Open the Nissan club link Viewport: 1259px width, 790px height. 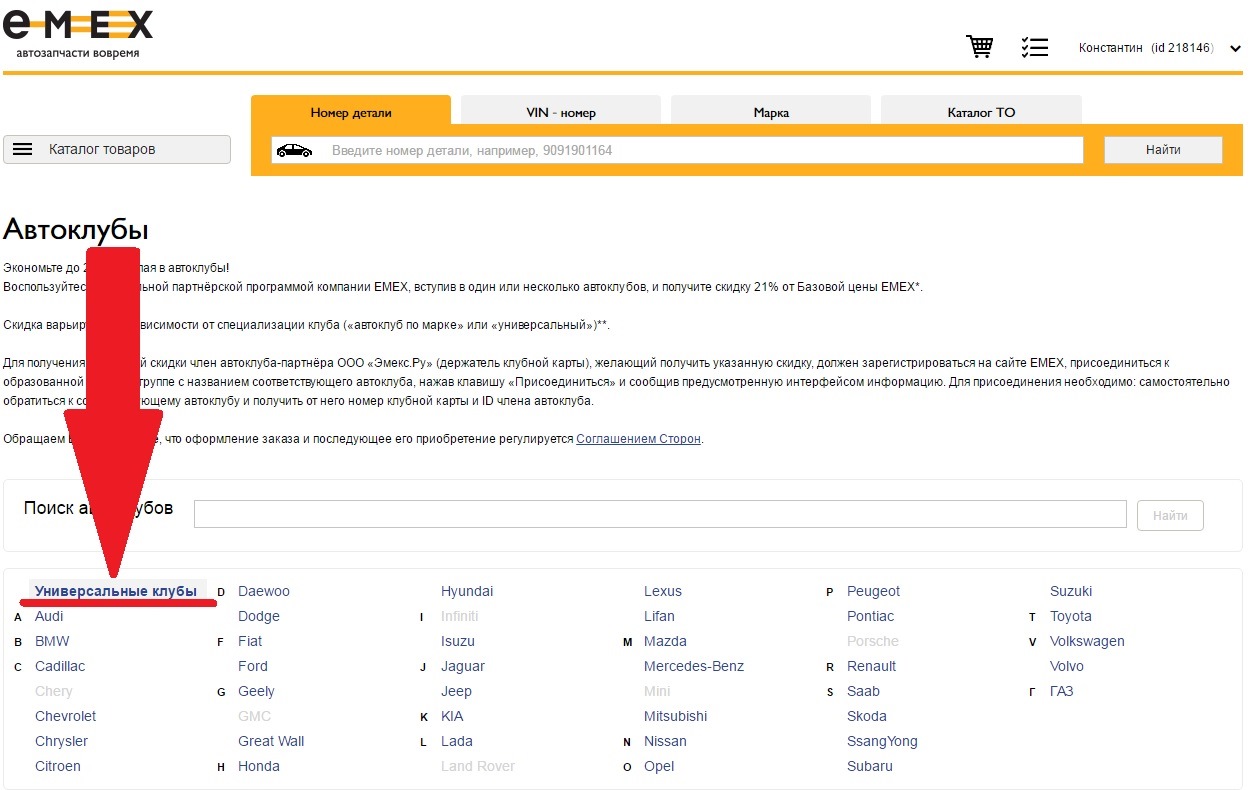click(665, 741)
